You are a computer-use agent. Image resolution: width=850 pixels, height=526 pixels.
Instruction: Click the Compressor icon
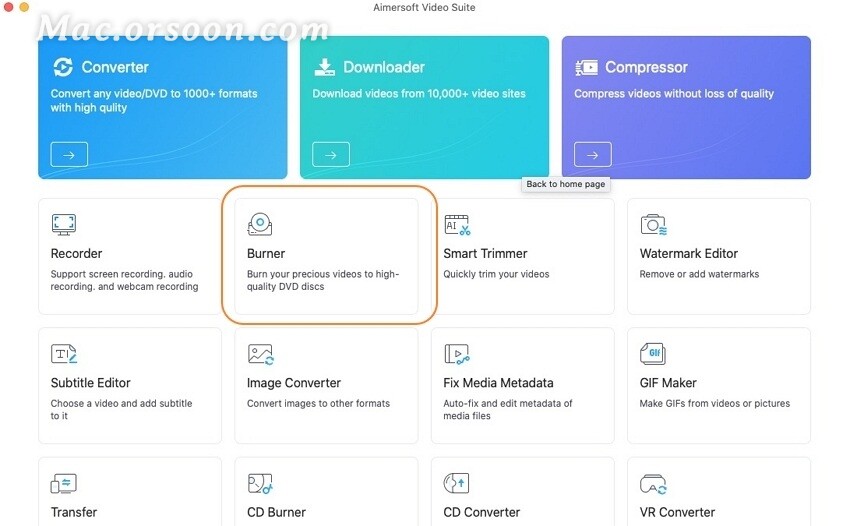point(587,67)
